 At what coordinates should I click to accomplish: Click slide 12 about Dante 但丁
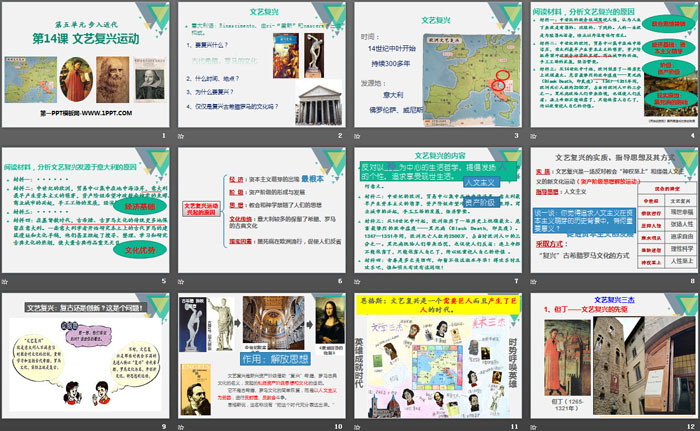click(x=612, y=355)
